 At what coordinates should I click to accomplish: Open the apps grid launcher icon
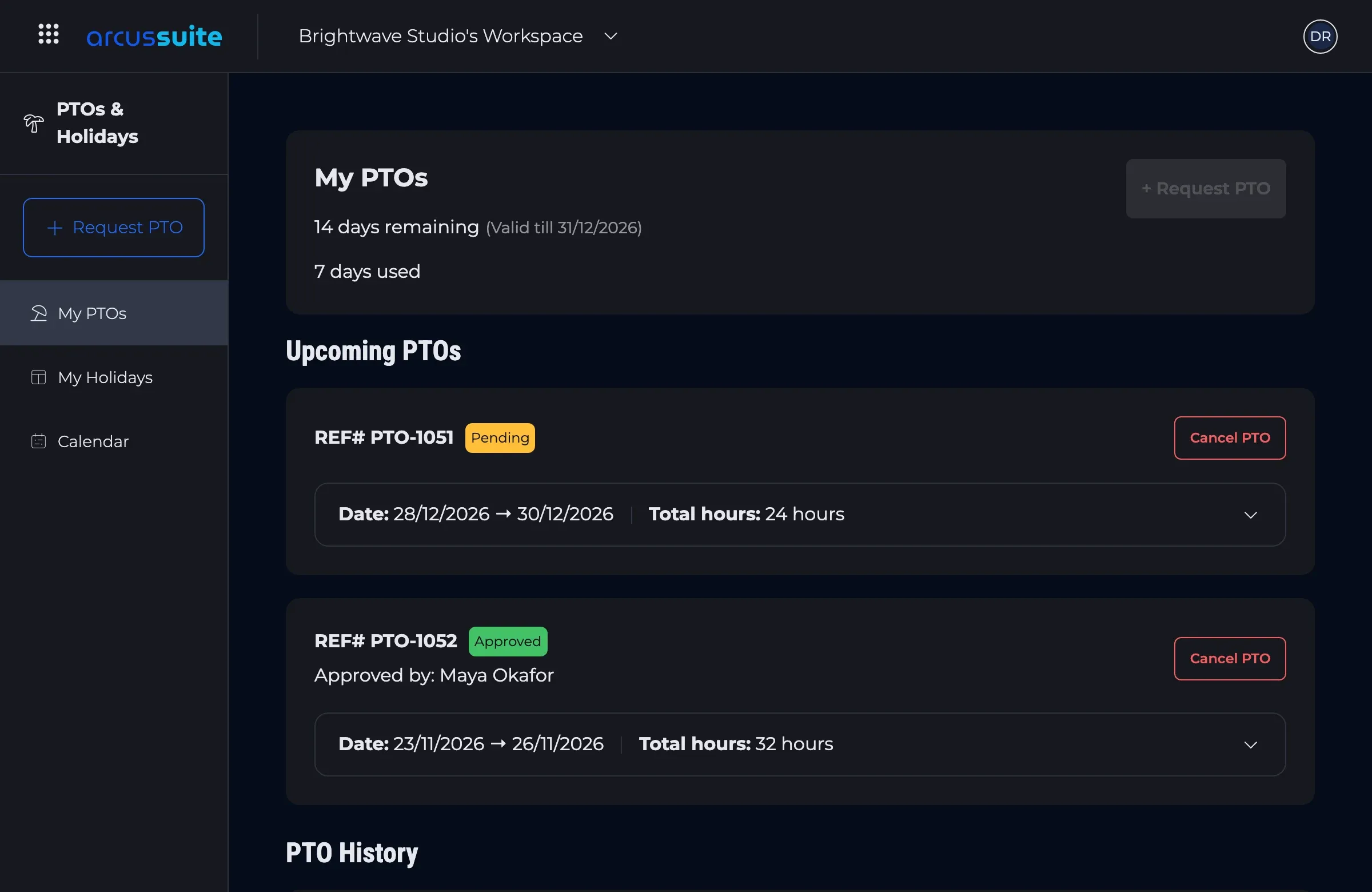point(49,34)
